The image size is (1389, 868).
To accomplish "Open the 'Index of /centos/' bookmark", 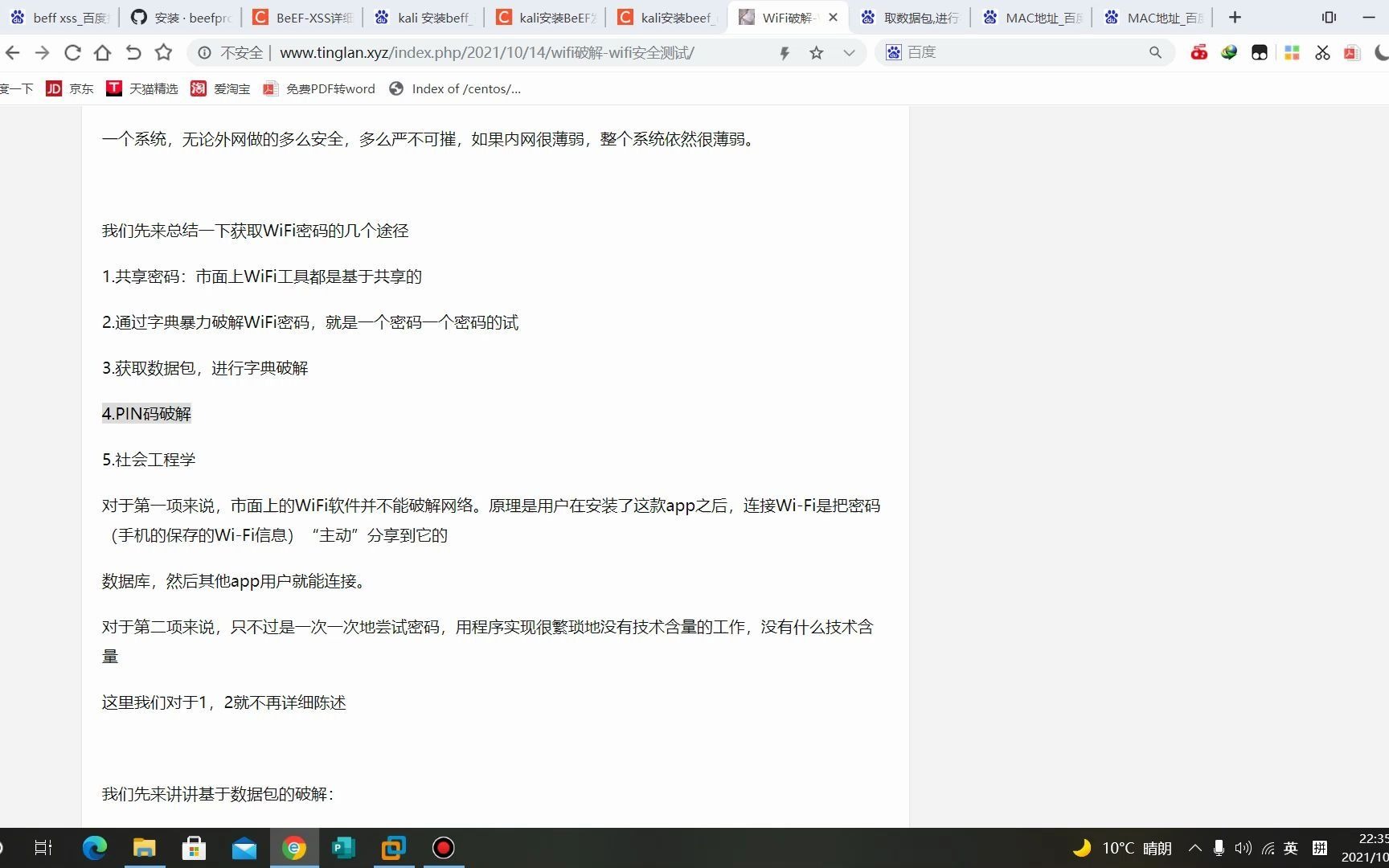I will (455, 88).
